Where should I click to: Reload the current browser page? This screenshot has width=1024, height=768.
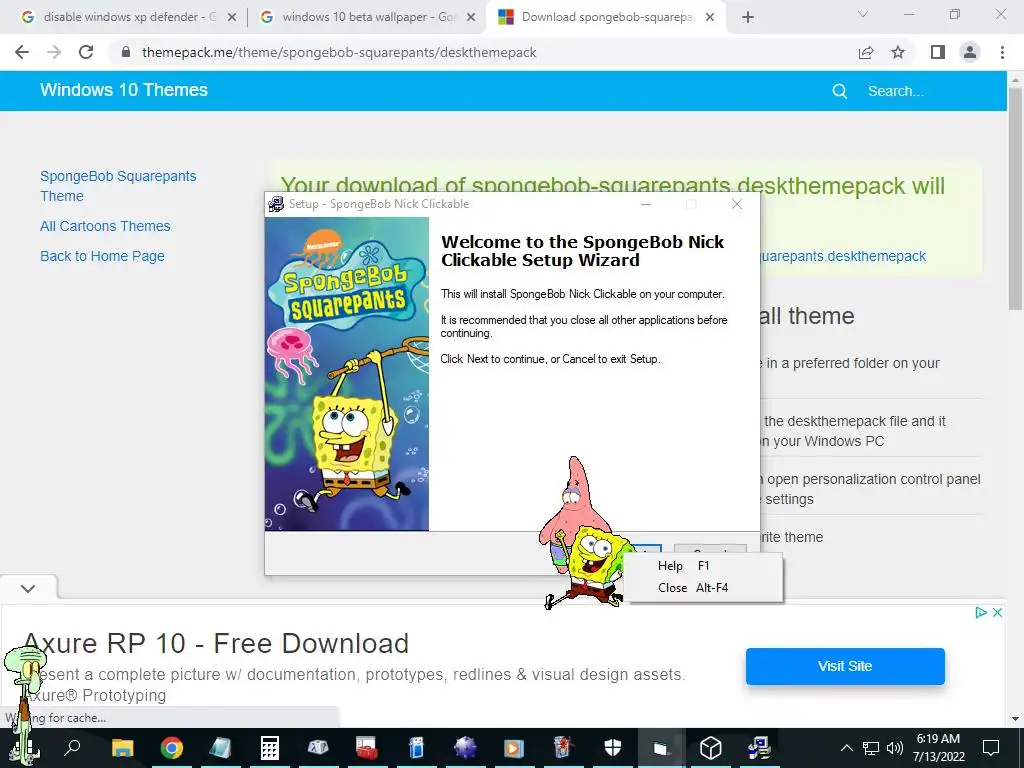click(x=86, y=52)
